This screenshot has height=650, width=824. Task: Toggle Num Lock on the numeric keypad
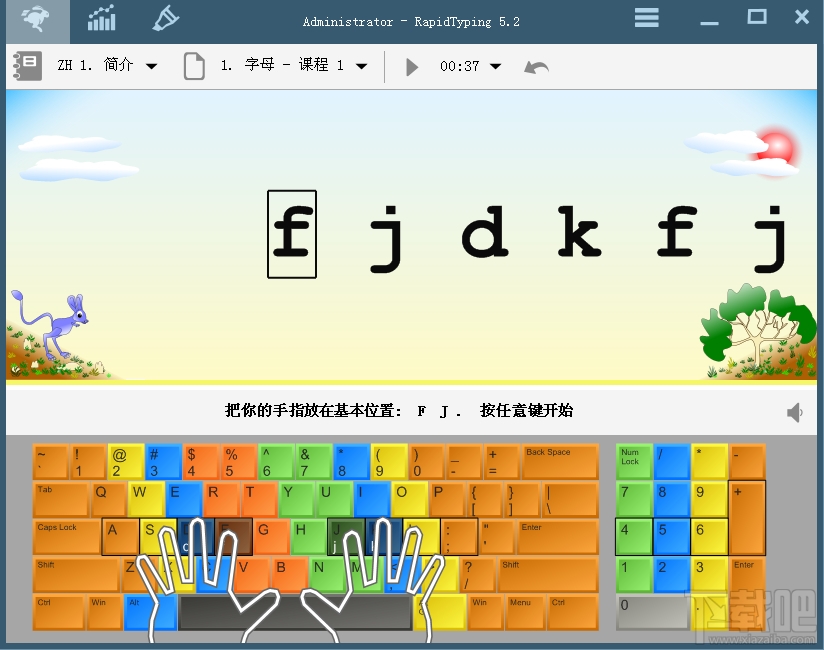point(633,460)
